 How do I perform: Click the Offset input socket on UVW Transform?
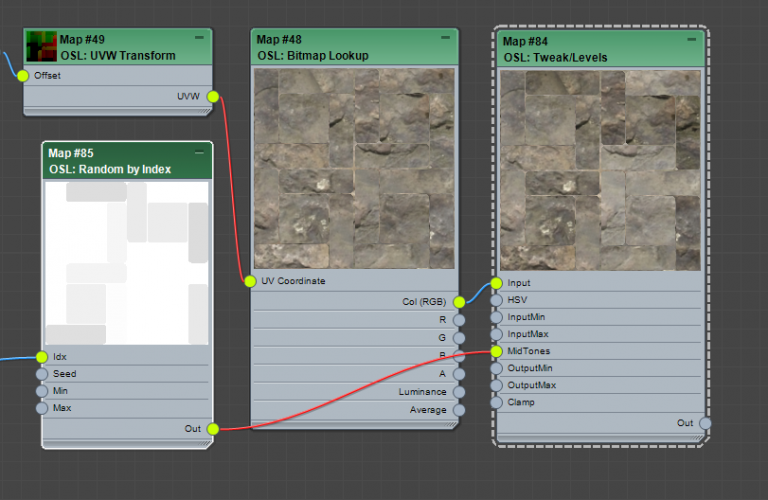pos(24,76)
